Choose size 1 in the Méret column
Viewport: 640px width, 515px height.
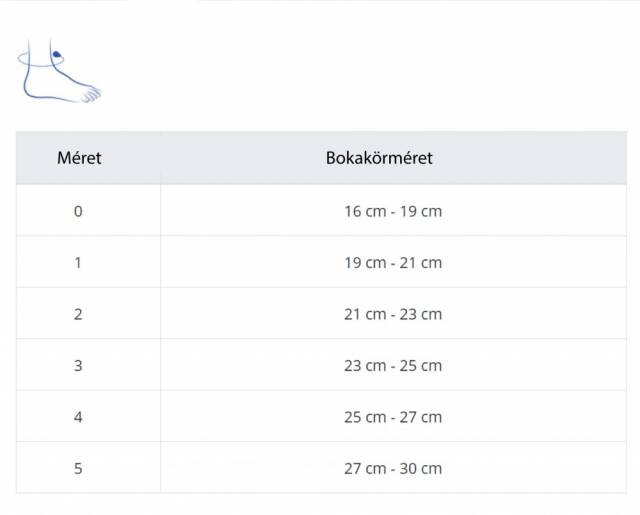click(x=78, y=263)
